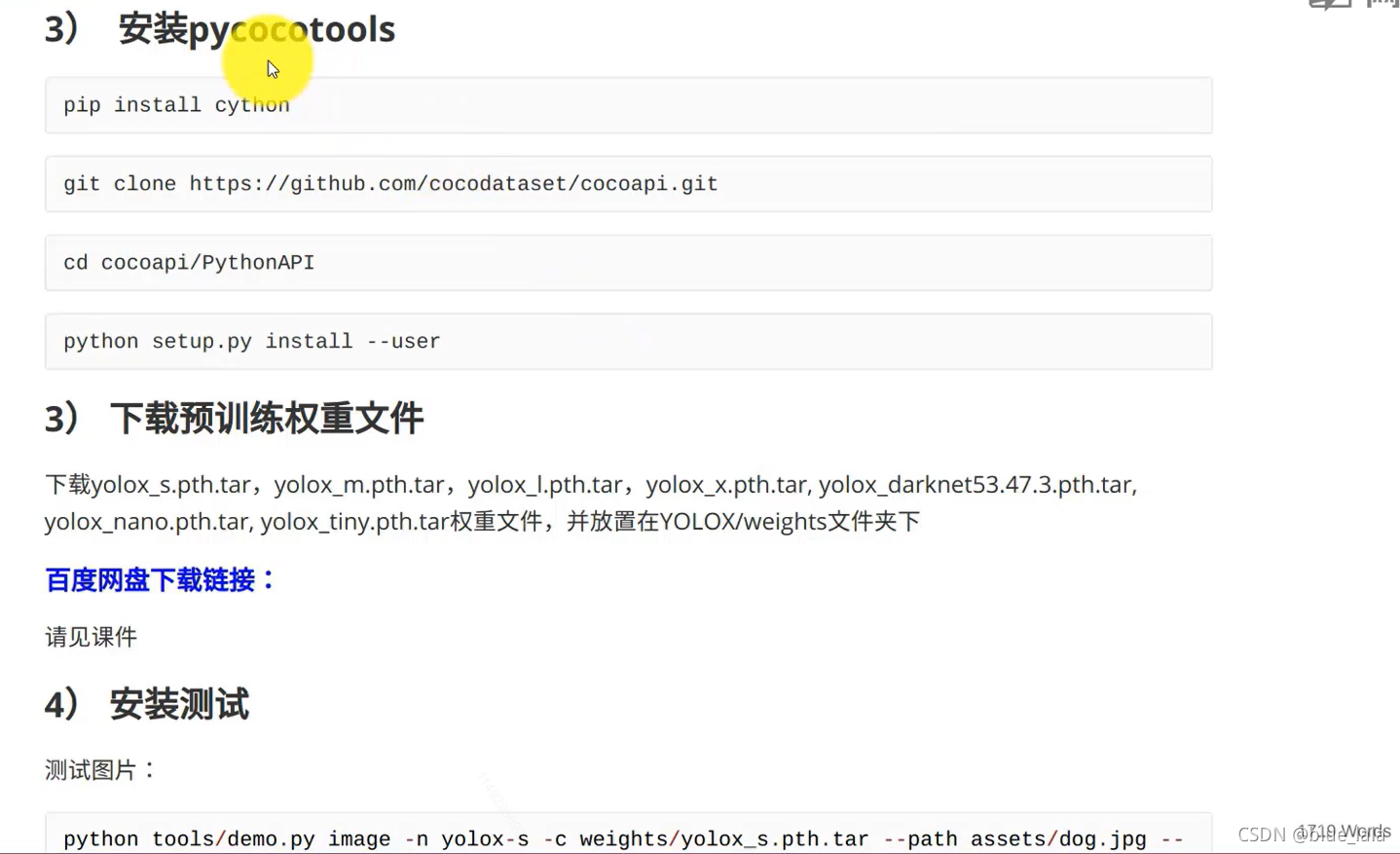Click yolox_m.pth.tar in the paragraph

[x=359, y=485]
